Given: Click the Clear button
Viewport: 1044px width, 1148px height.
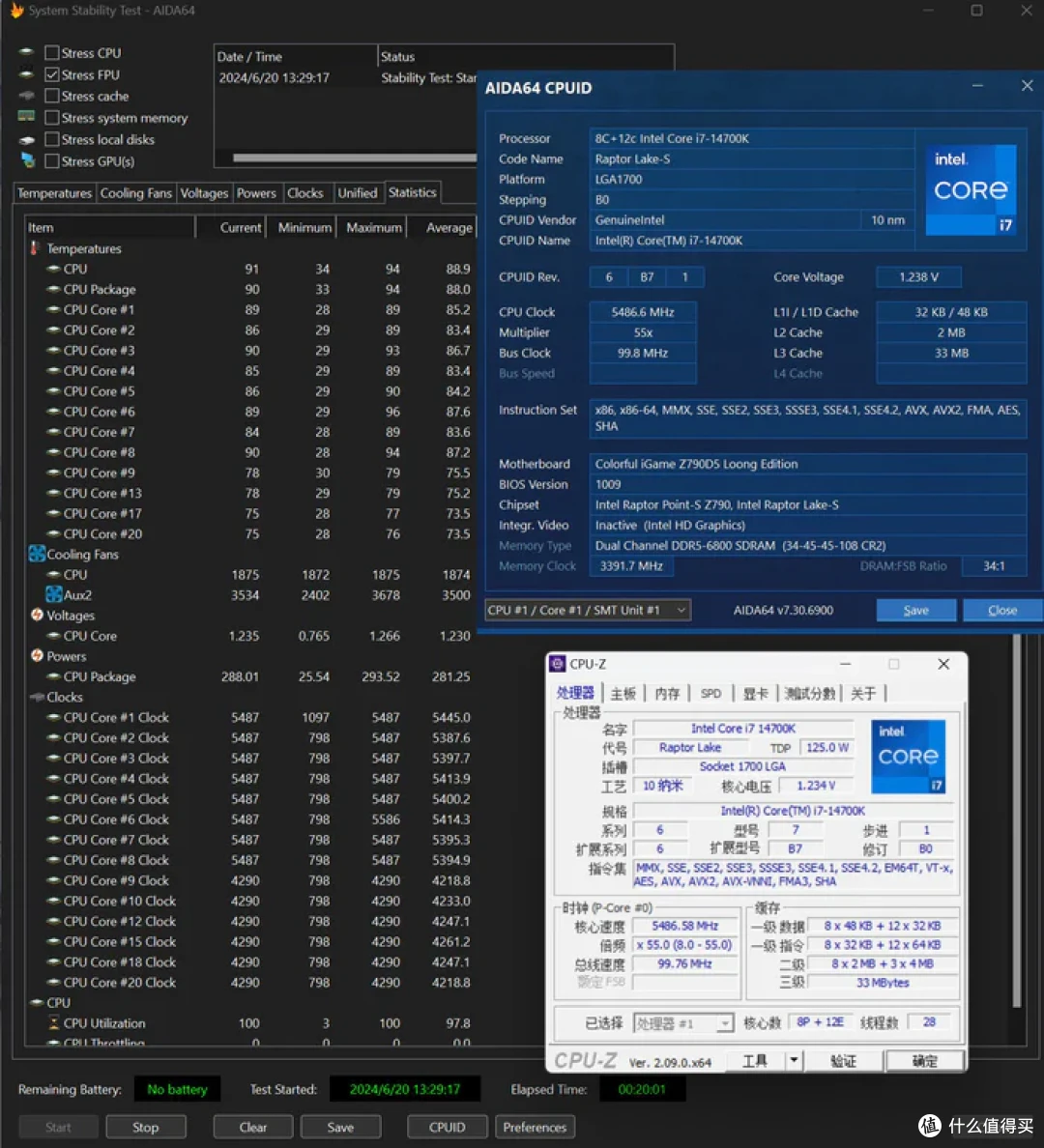Looking at the screenshot, I should coord(252,1127).
